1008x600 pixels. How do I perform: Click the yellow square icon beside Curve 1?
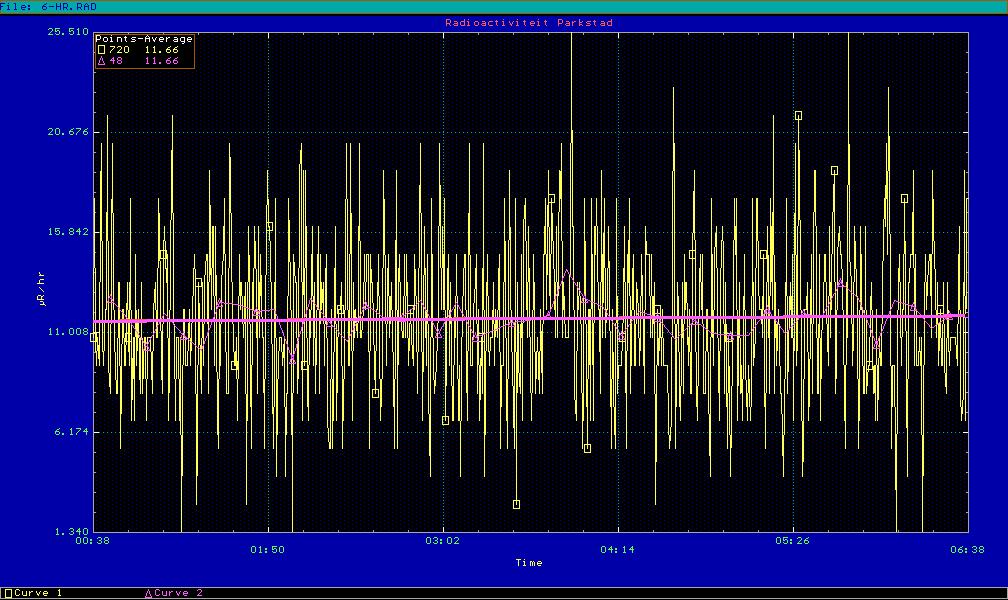pyautogui.click(x=9, y=593)
